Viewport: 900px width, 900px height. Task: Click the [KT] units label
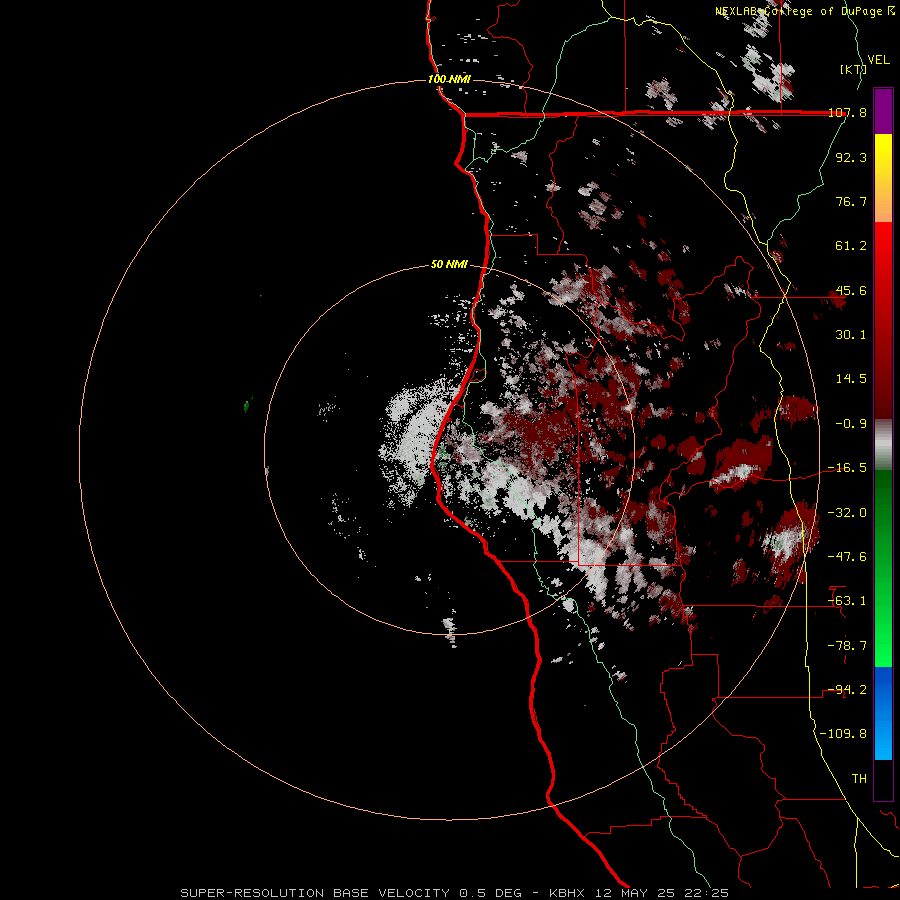click(x=853, y=69)
